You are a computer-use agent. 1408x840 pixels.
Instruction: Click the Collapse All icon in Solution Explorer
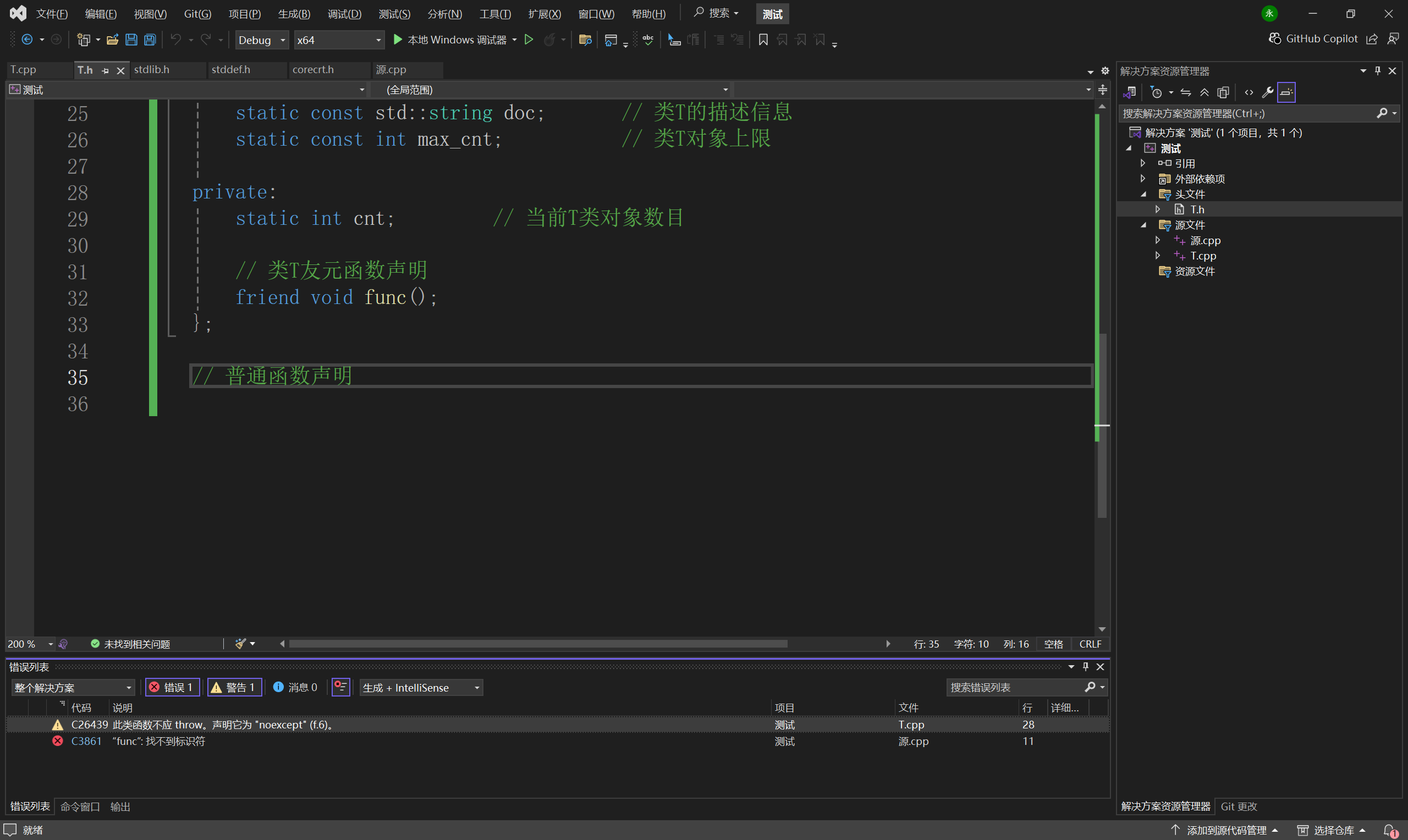[1204, 92]
